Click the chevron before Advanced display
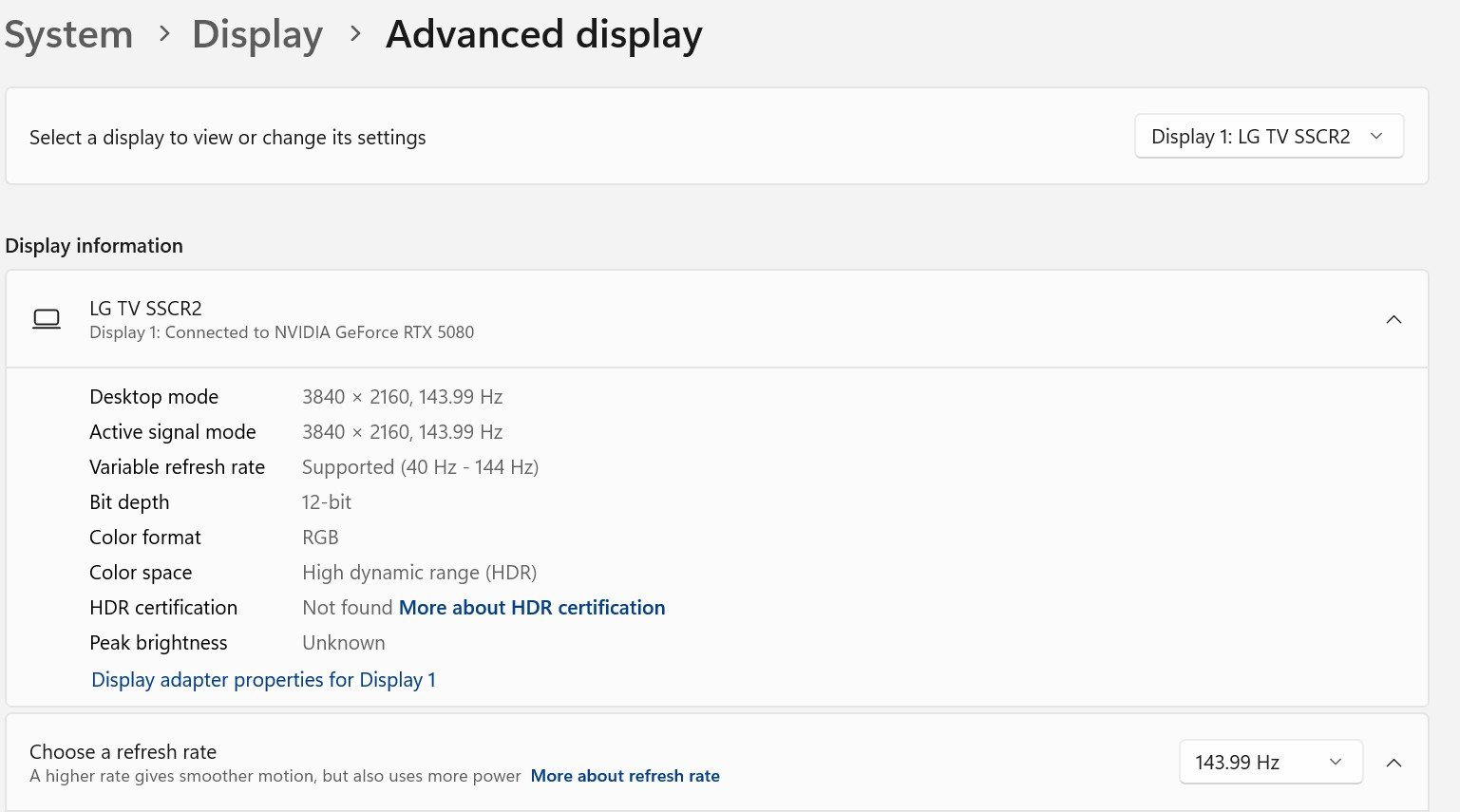Viewport: 1460px width, 812px height. pyautogui.click(x=355, y=34)
